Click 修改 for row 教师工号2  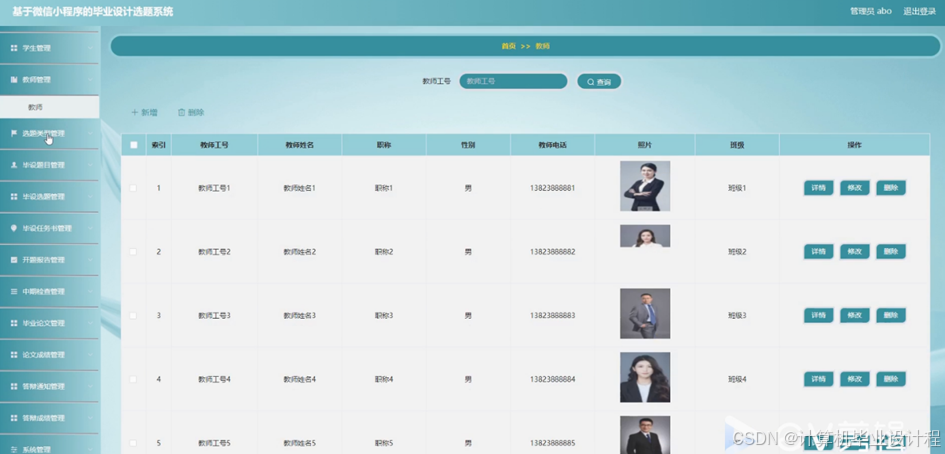click(855, 252)
